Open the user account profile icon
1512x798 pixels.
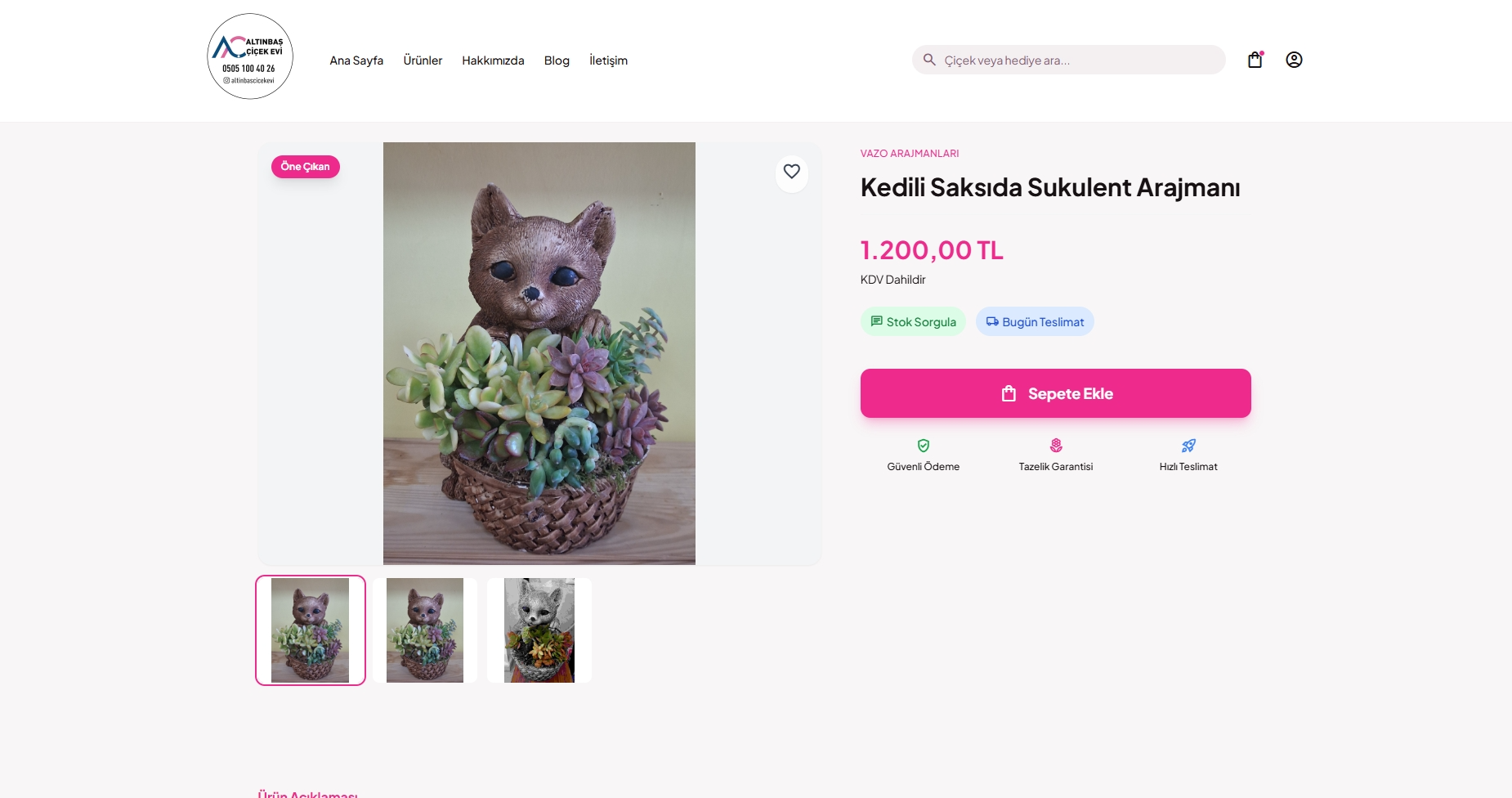pos(1294,60)
